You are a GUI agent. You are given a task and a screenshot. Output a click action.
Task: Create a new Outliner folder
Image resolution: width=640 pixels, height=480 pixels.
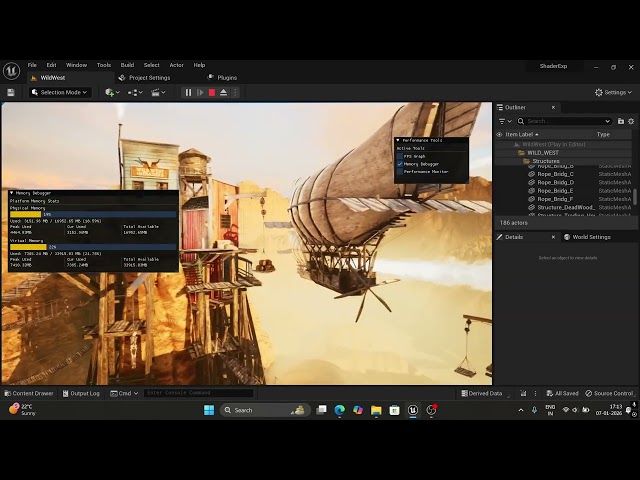pyautogui.click(x=621, y=121)
